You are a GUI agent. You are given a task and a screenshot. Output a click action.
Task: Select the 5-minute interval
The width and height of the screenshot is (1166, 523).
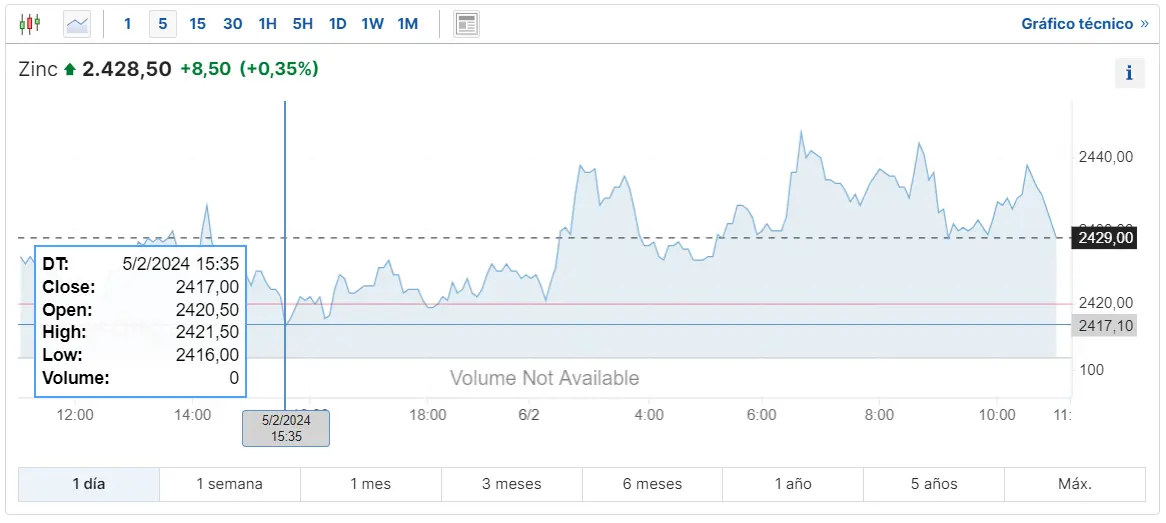point(162,23)
